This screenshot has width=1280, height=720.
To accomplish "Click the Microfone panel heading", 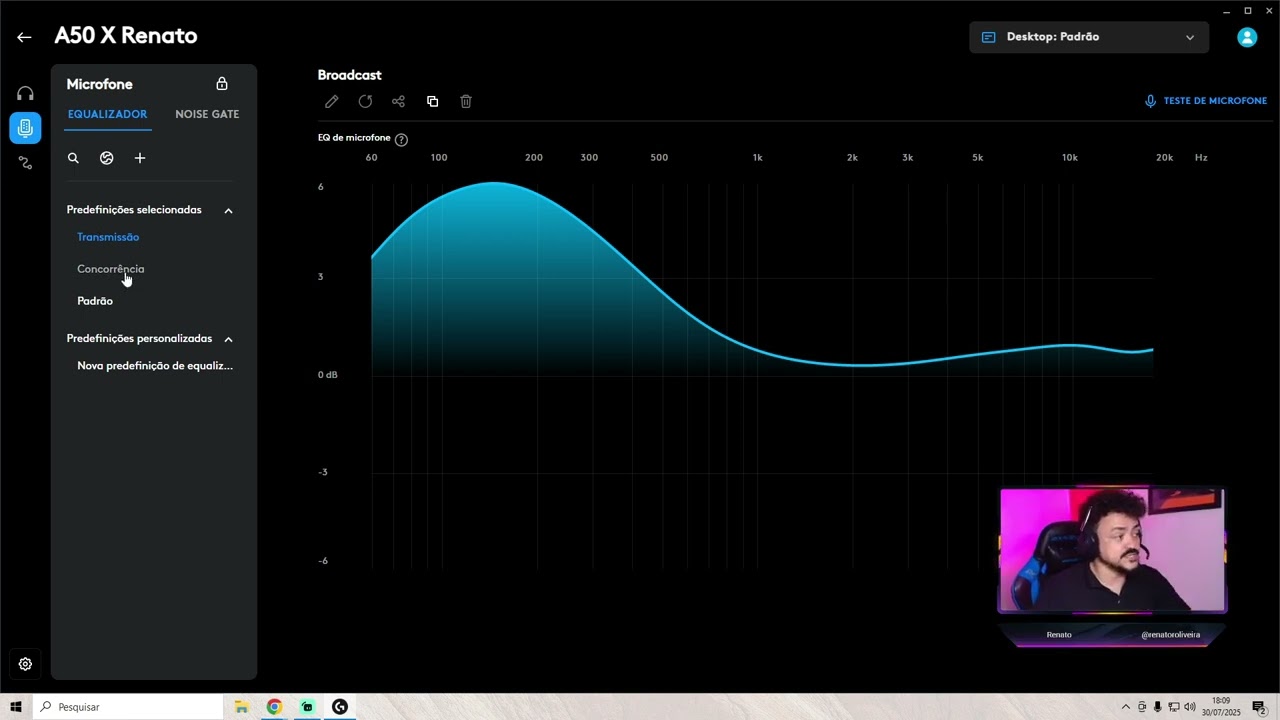I will click(99, 84).
